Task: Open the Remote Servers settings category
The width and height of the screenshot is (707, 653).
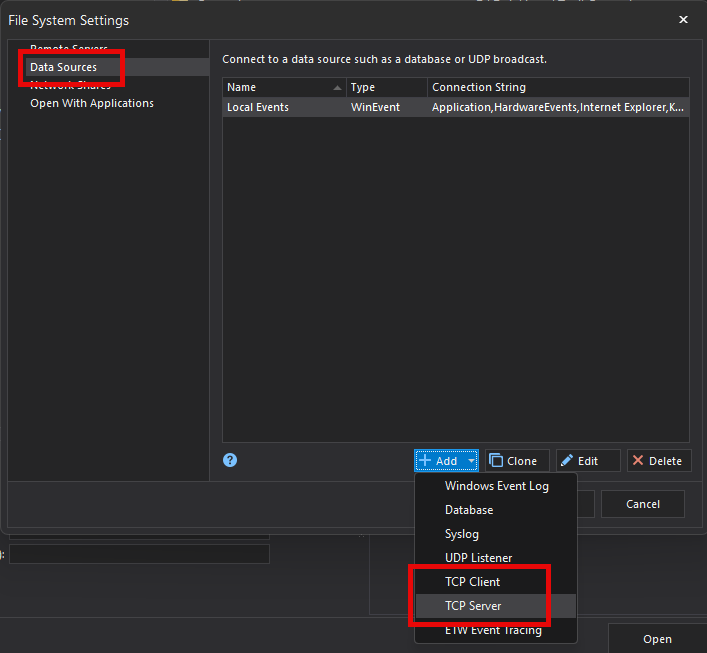Action: [69, 48]
